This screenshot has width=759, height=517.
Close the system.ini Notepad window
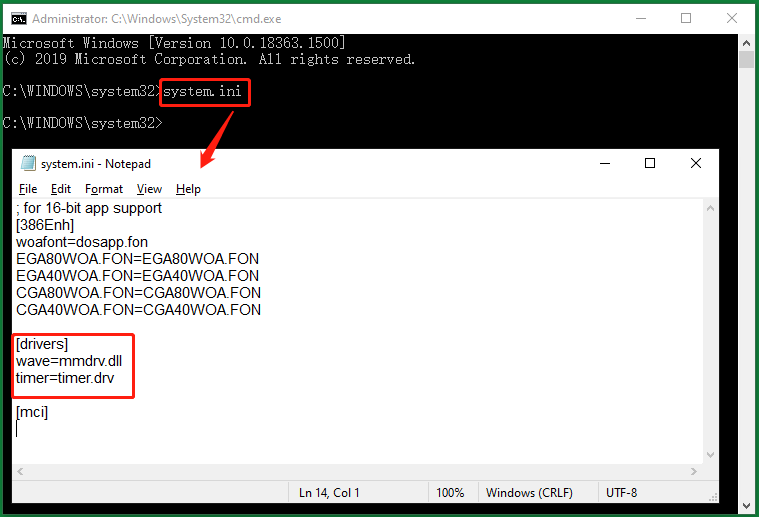[x=696, y=163]
